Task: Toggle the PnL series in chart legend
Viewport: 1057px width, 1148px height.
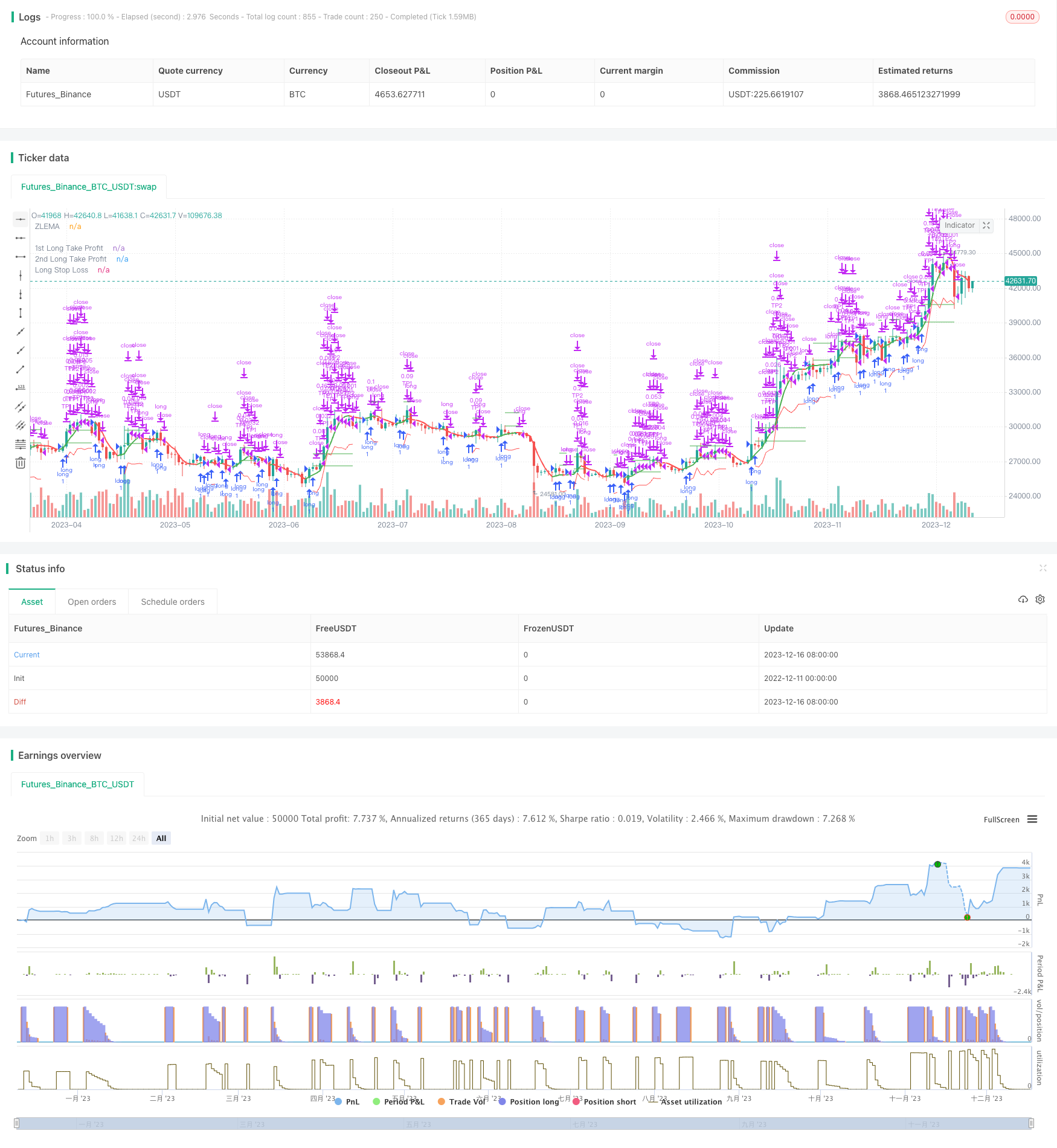Action: (x=347, y=1101)
